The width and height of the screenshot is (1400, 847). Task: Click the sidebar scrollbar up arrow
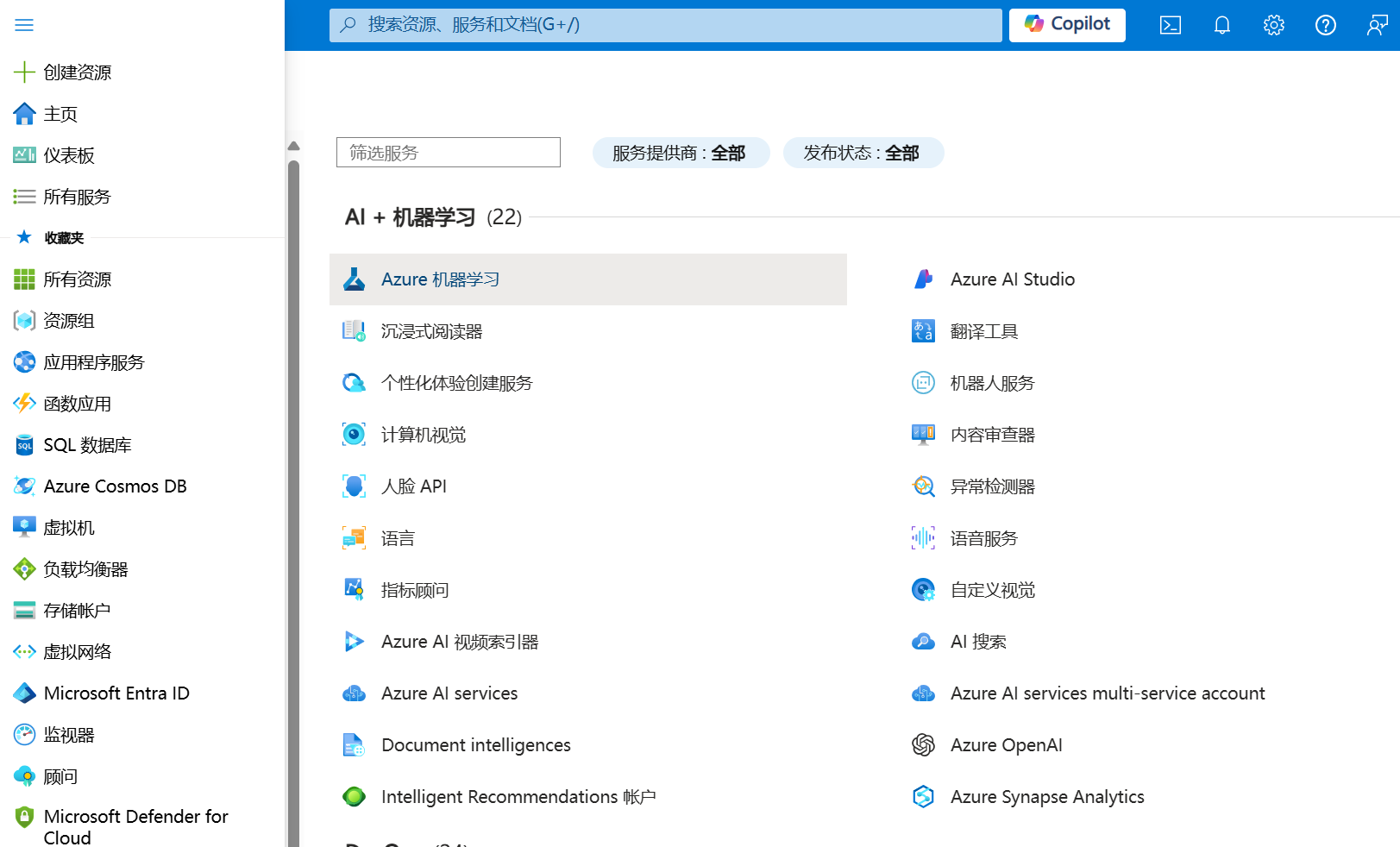click(293, 146)
